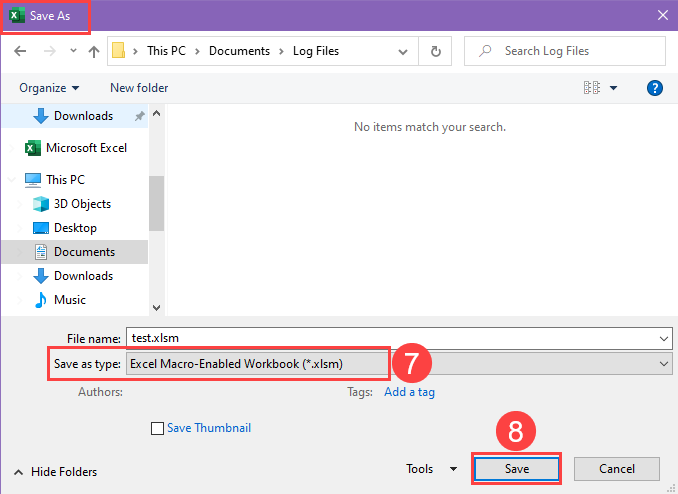Open the Organize menu

coord(49,88)
